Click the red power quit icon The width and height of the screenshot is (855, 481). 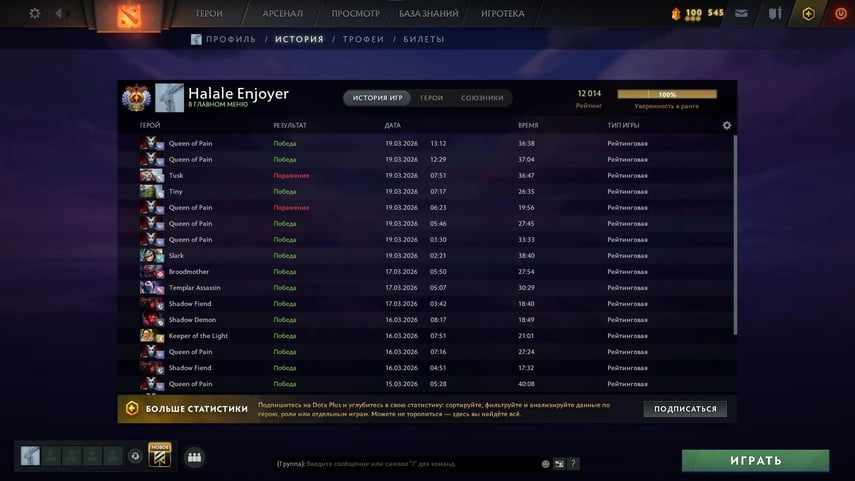(x=841, y=14)
